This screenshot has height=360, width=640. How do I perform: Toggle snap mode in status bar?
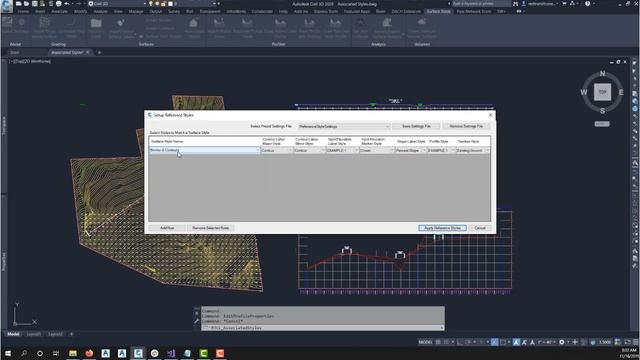point(446,342)
